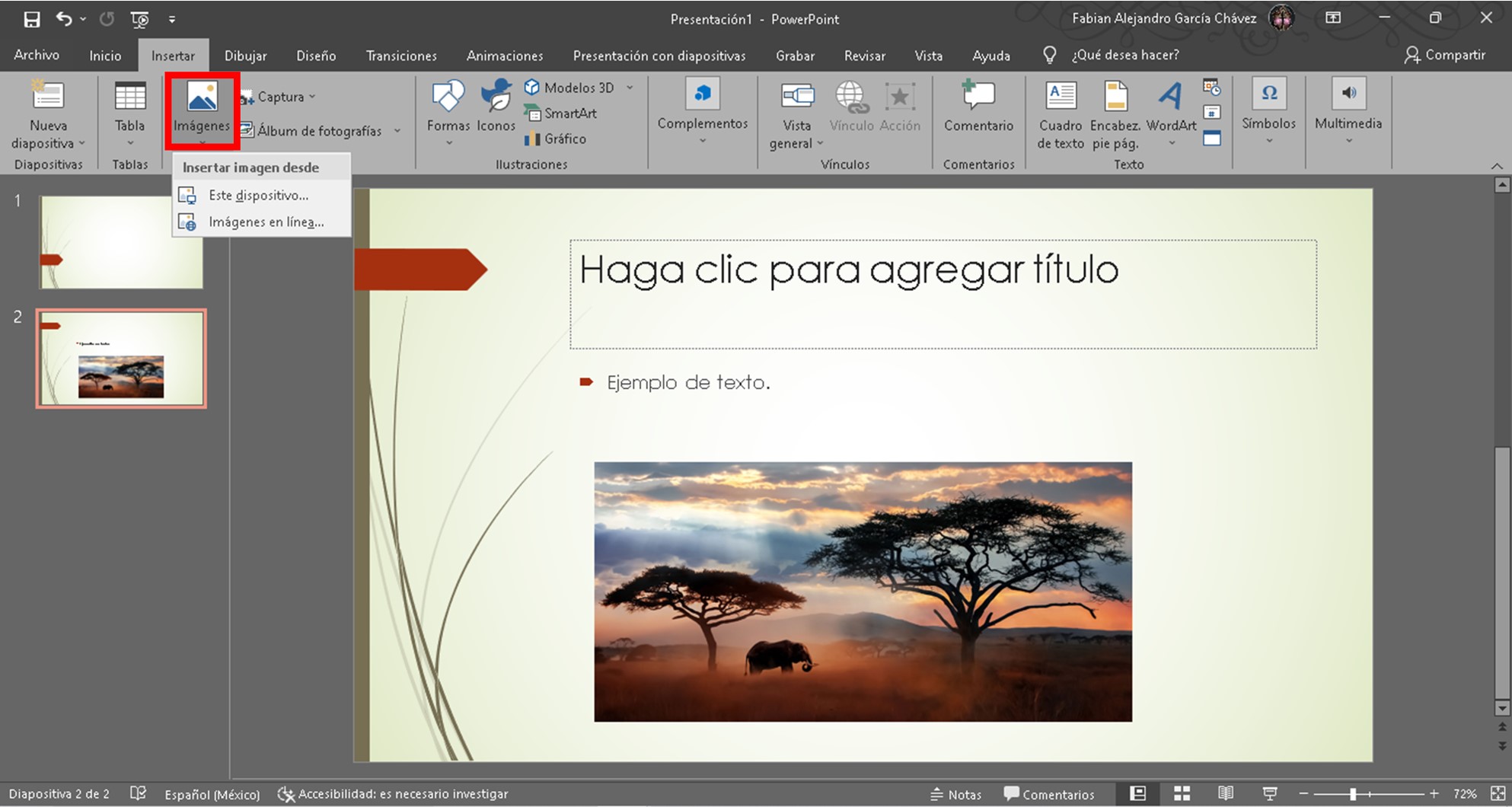Switch to reading view in status bar
Viewport: 1512px width, 807px height.
[1225, 794]
